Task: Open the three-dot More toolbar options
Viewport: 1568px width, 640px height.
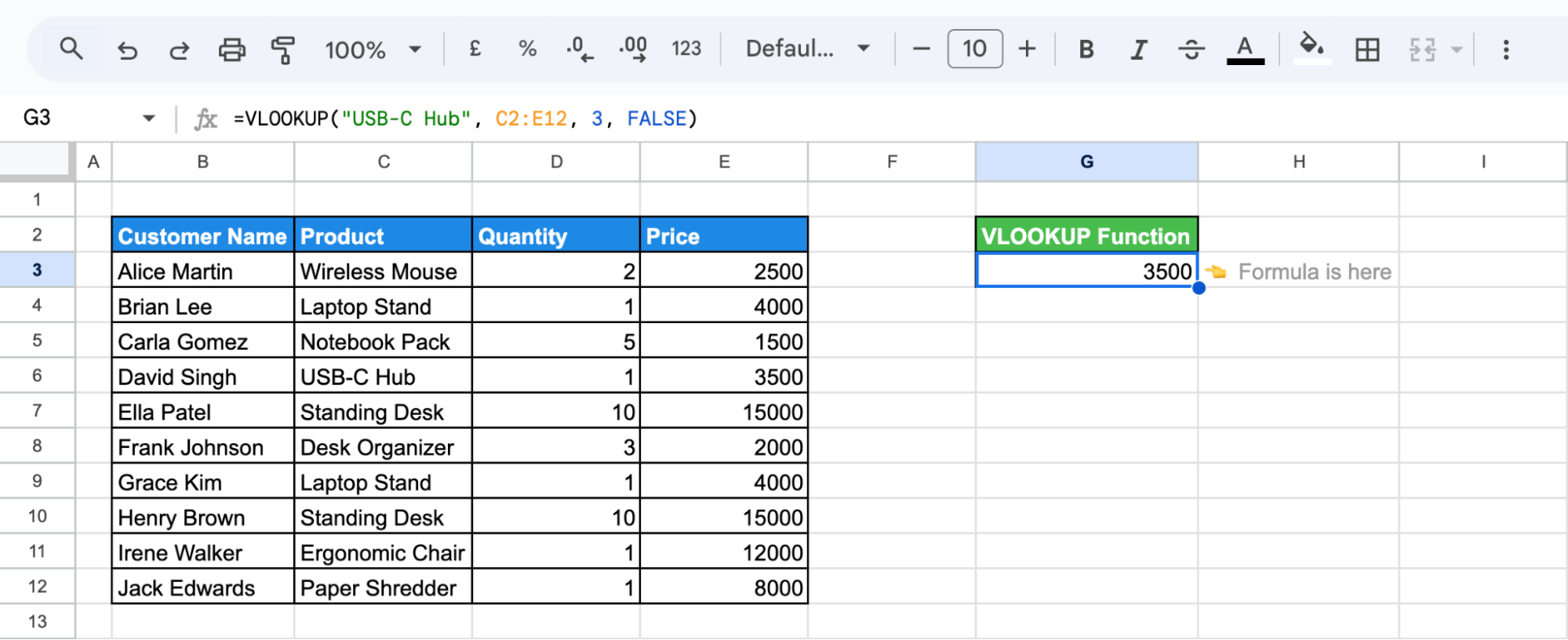Action: (1506, 50)
